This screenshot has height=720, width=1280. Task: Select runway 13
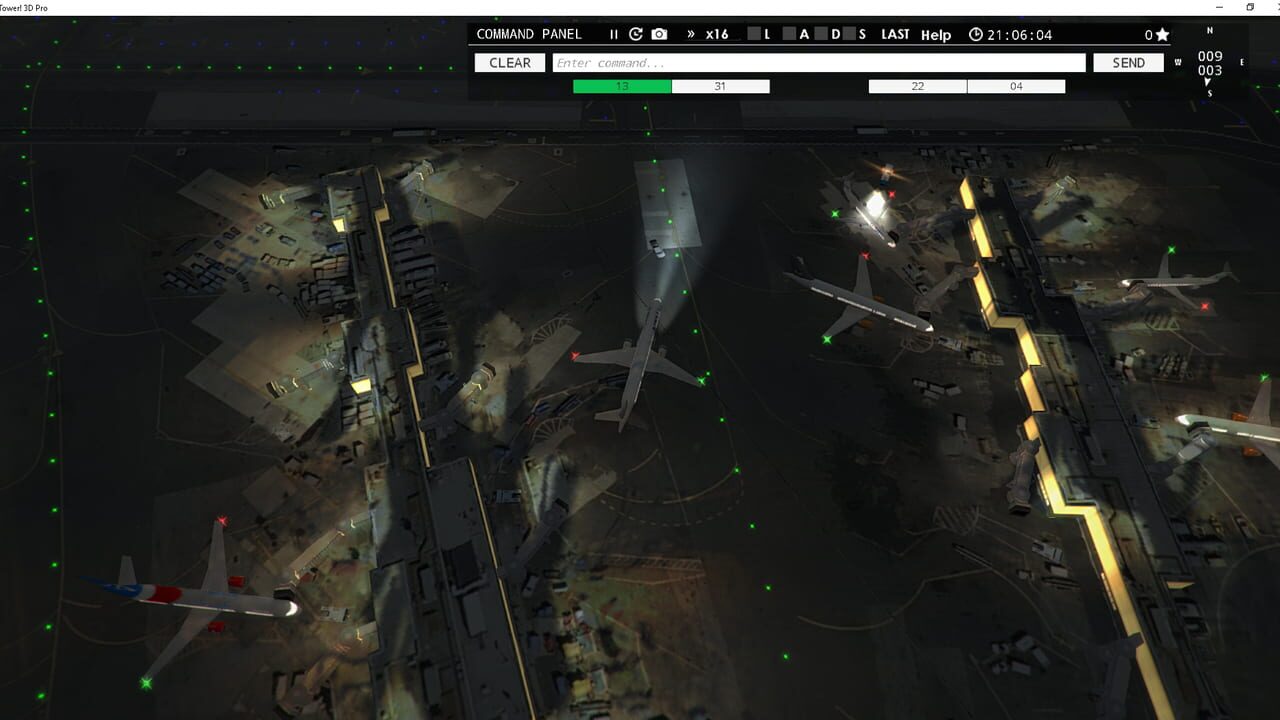click(622, 87)
